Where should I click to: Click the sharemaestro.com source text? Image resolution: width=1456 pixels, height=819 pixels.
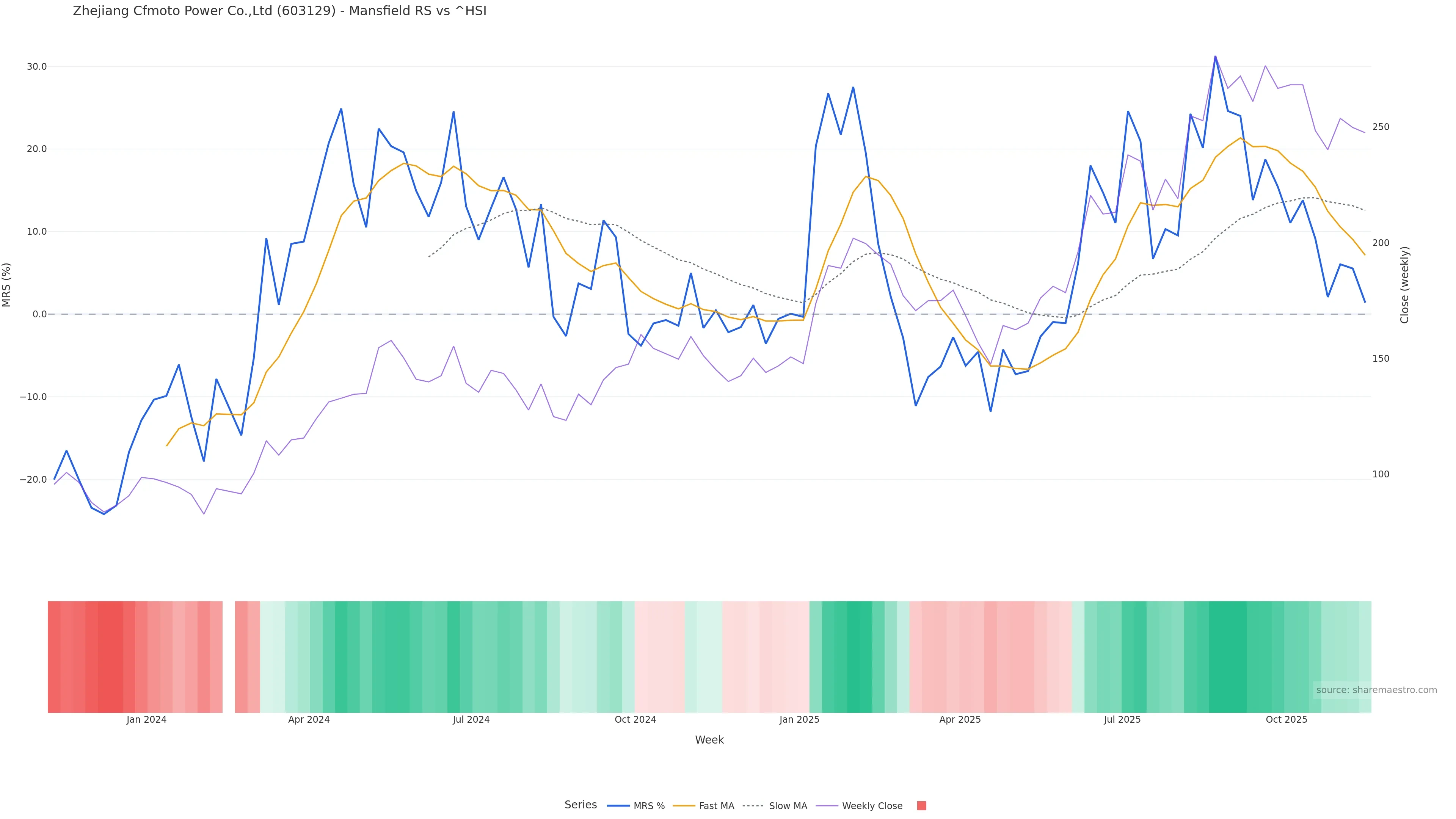point(1376,690)
